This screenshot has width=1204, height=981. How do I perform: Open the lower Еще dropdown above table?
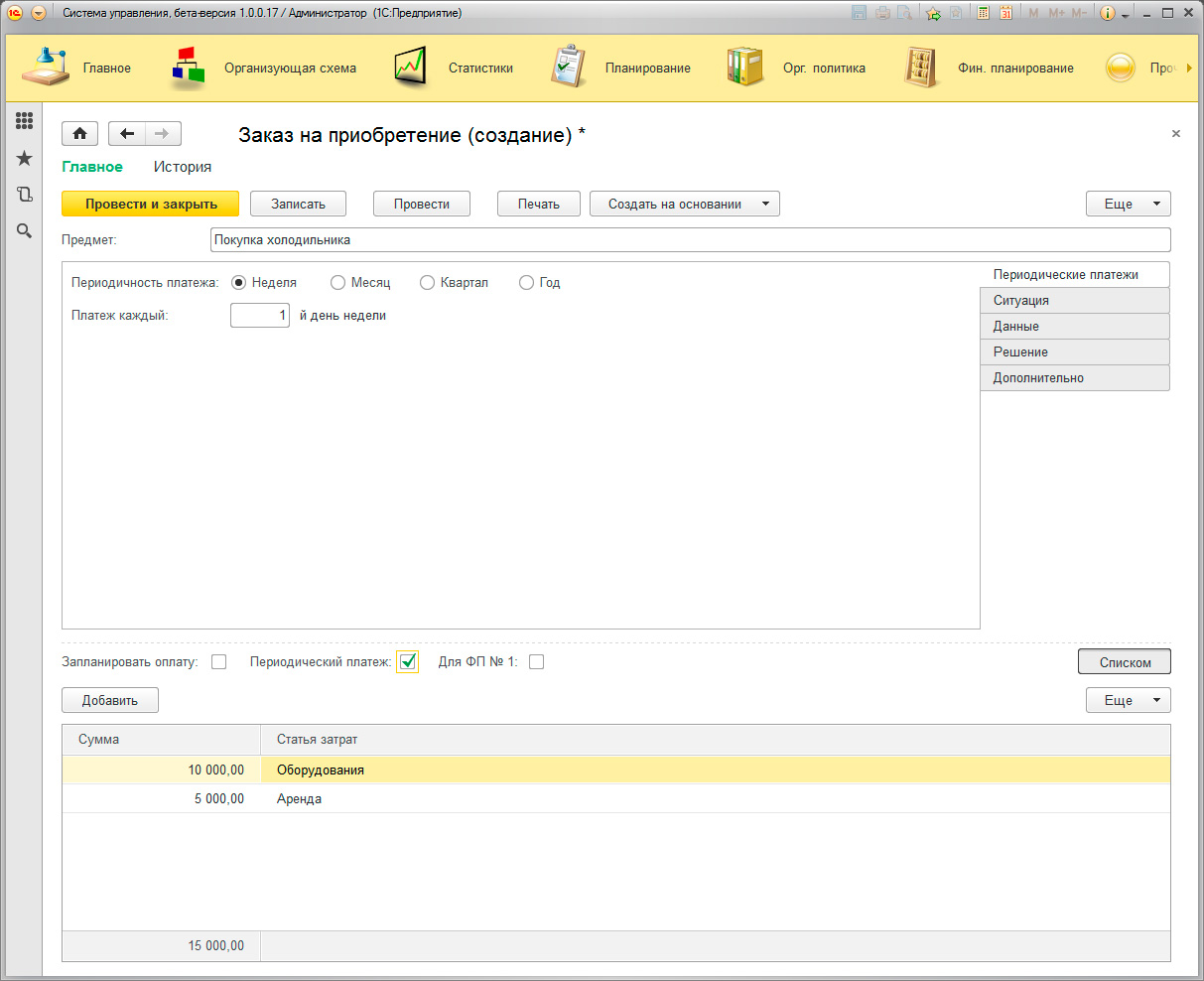[1129, 700]
